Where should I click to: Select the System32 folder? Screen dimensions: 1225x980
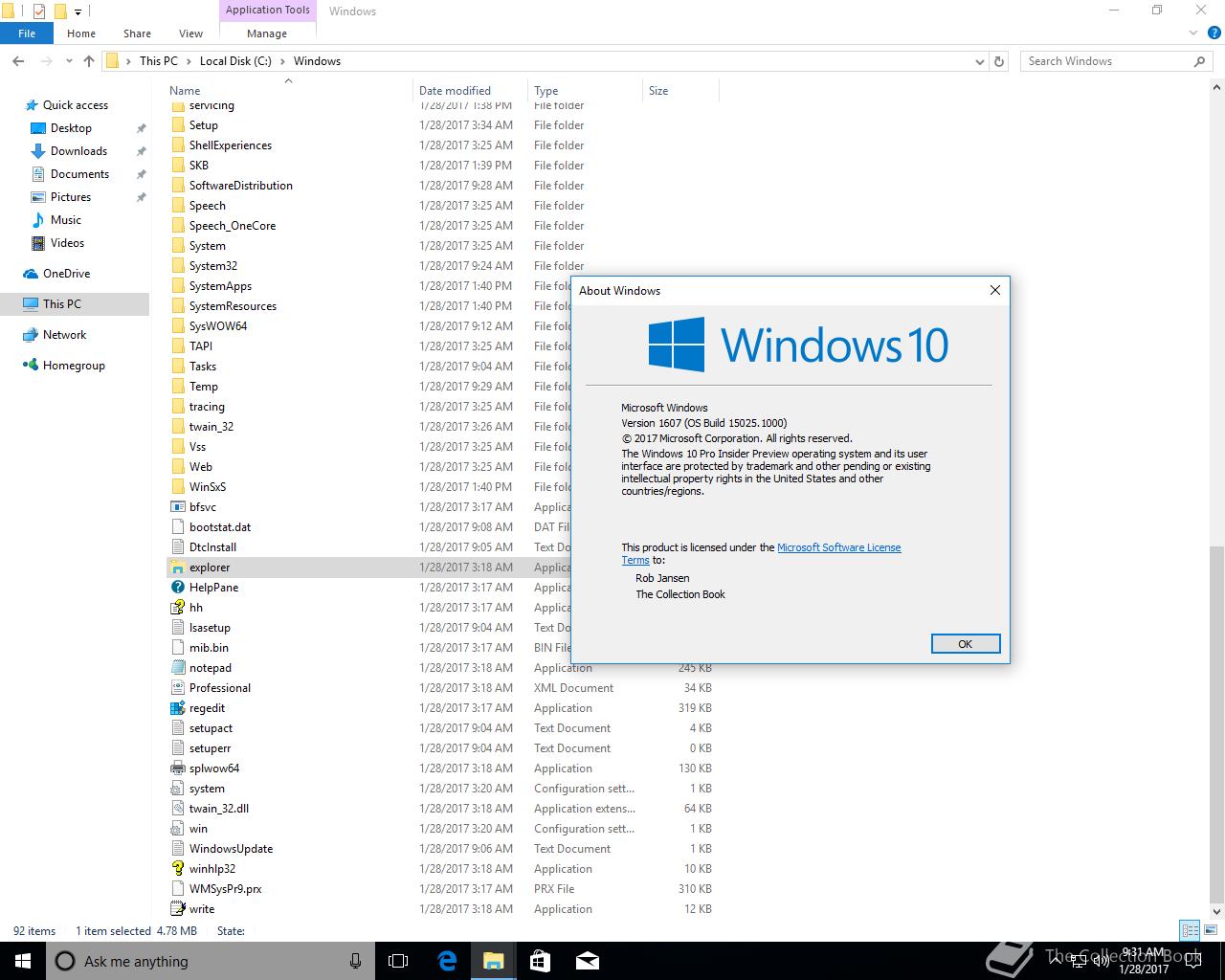pos(213,266)
